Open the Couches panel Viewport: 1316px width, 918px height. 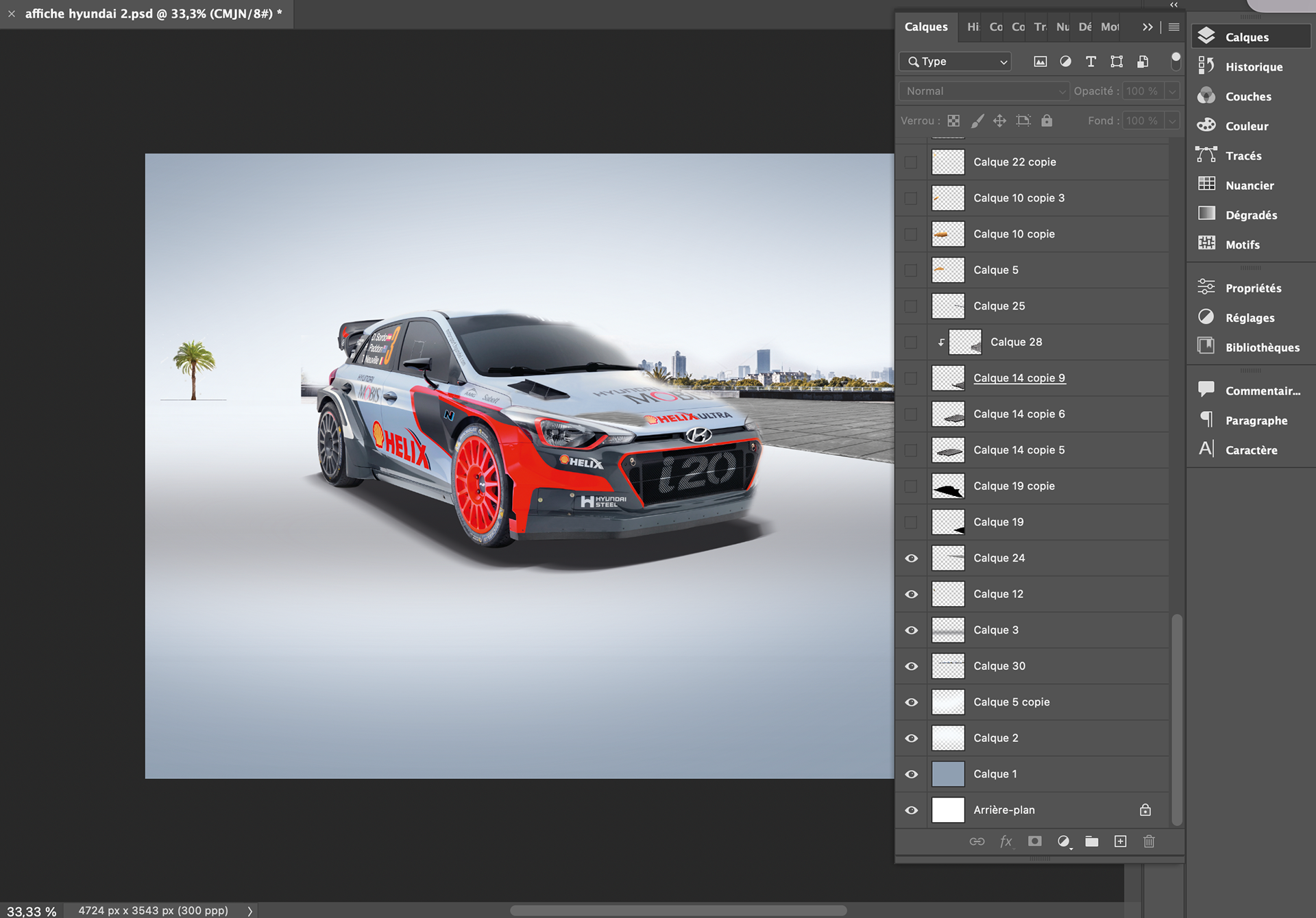[1247, 97]
